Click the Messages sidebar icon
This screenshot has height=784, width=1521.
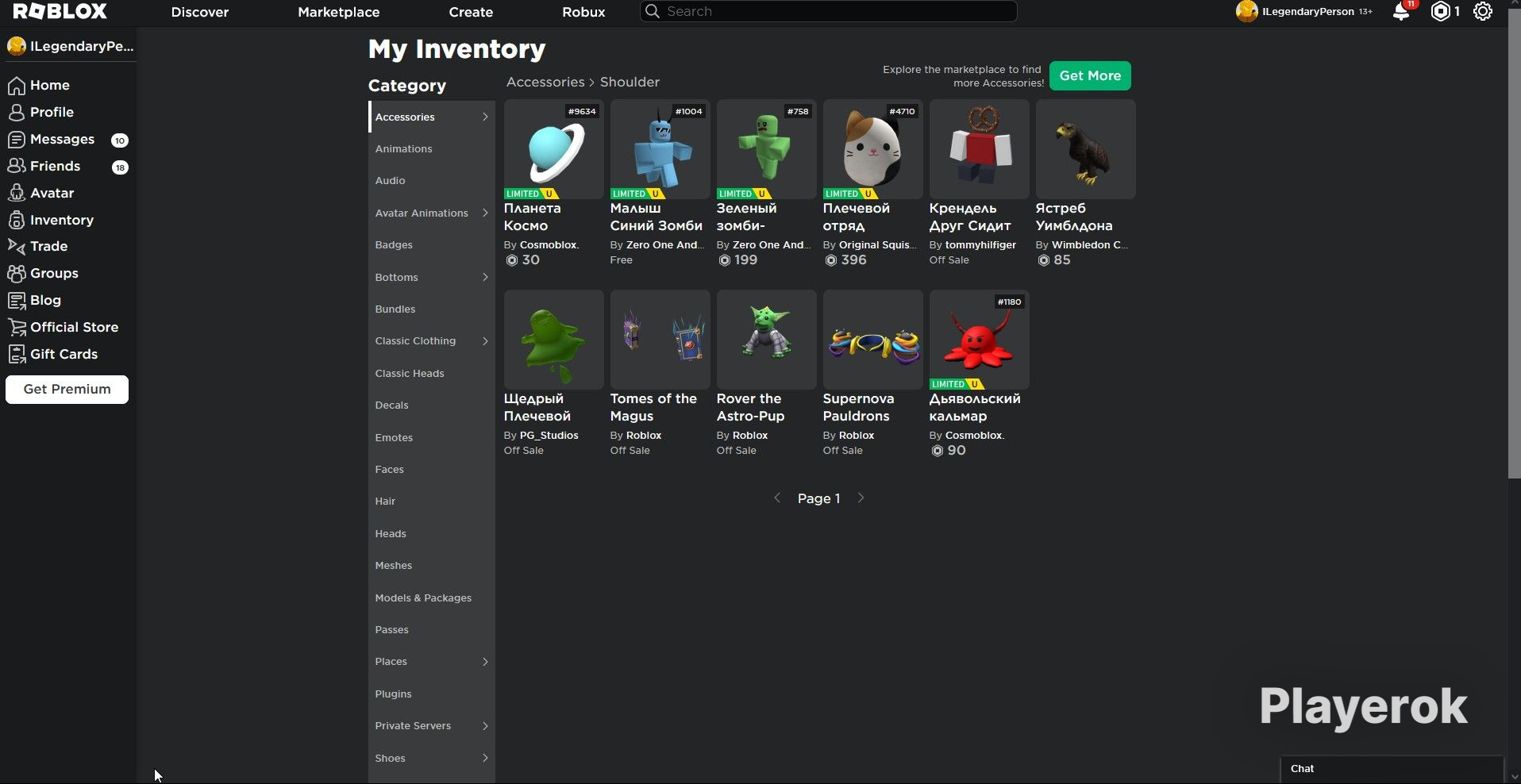pyautogui.click(x=17, y=140)
